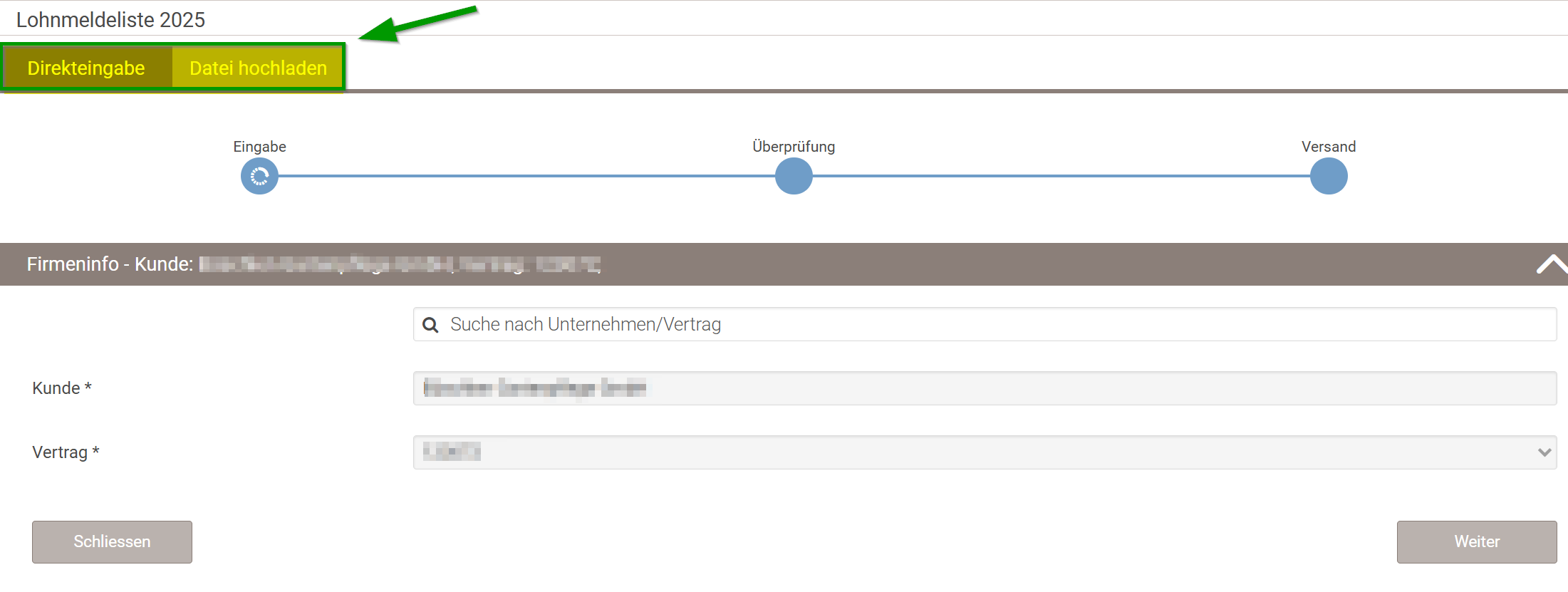Collapse the Firmeninfo section with chevron

pos(1550,264)
